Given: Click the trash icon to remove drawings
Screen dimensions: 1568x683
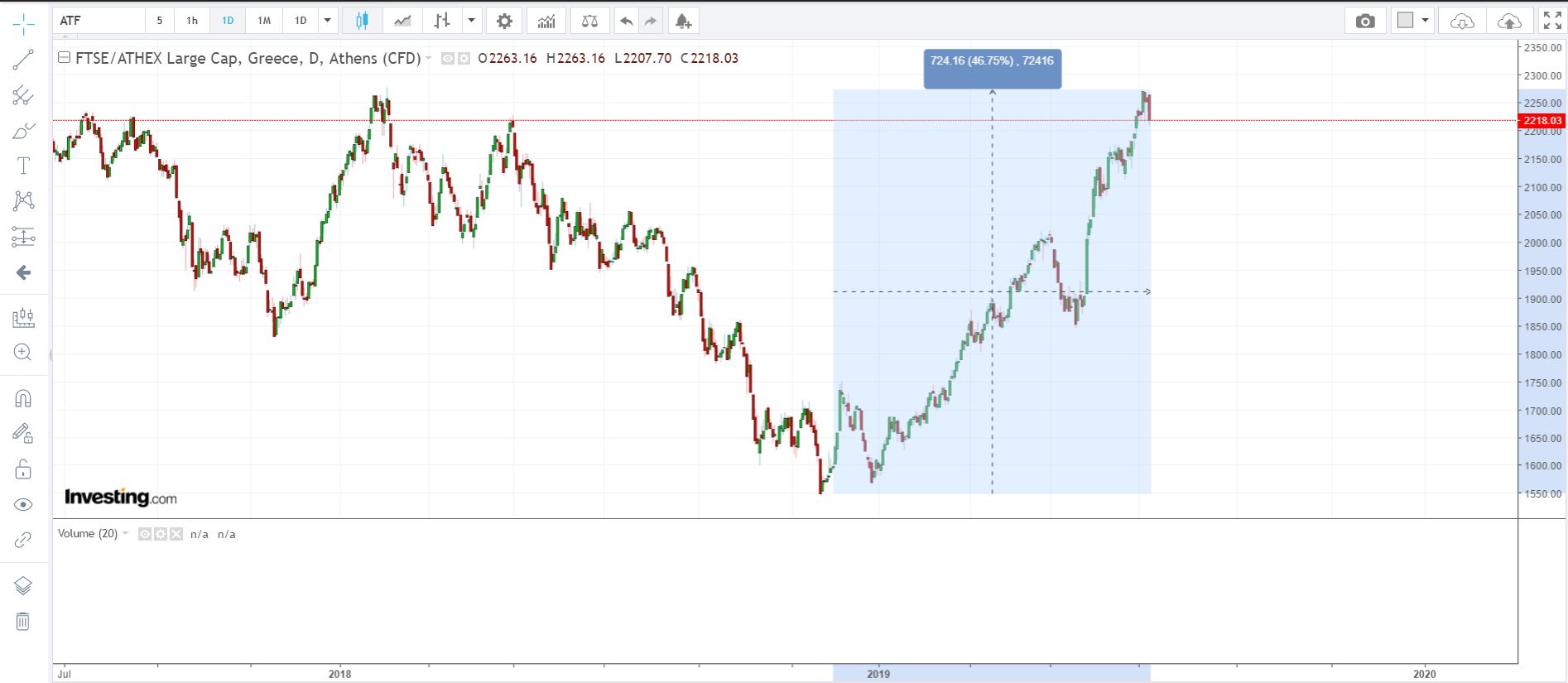Looking at the screenshot, I should coord(23,621).
